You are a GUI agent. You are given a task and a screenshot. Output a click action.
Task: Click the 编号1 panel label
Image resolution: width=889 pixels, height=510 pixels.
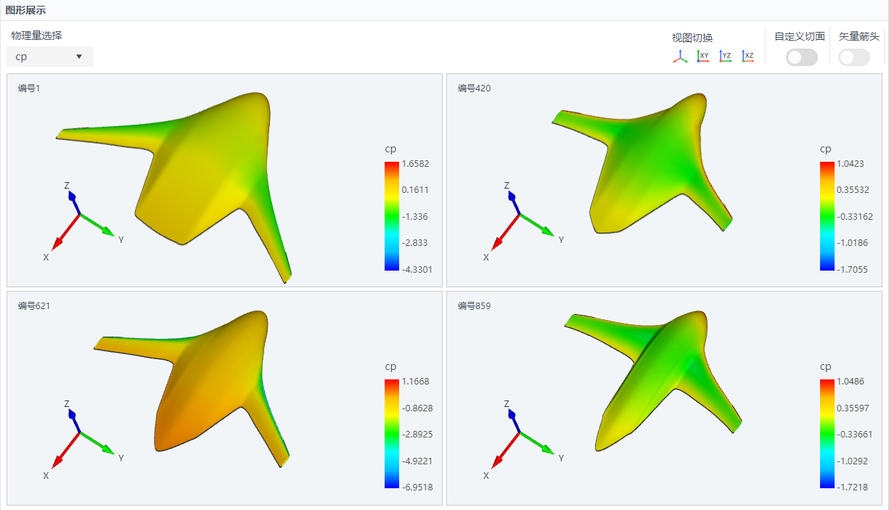29,88
